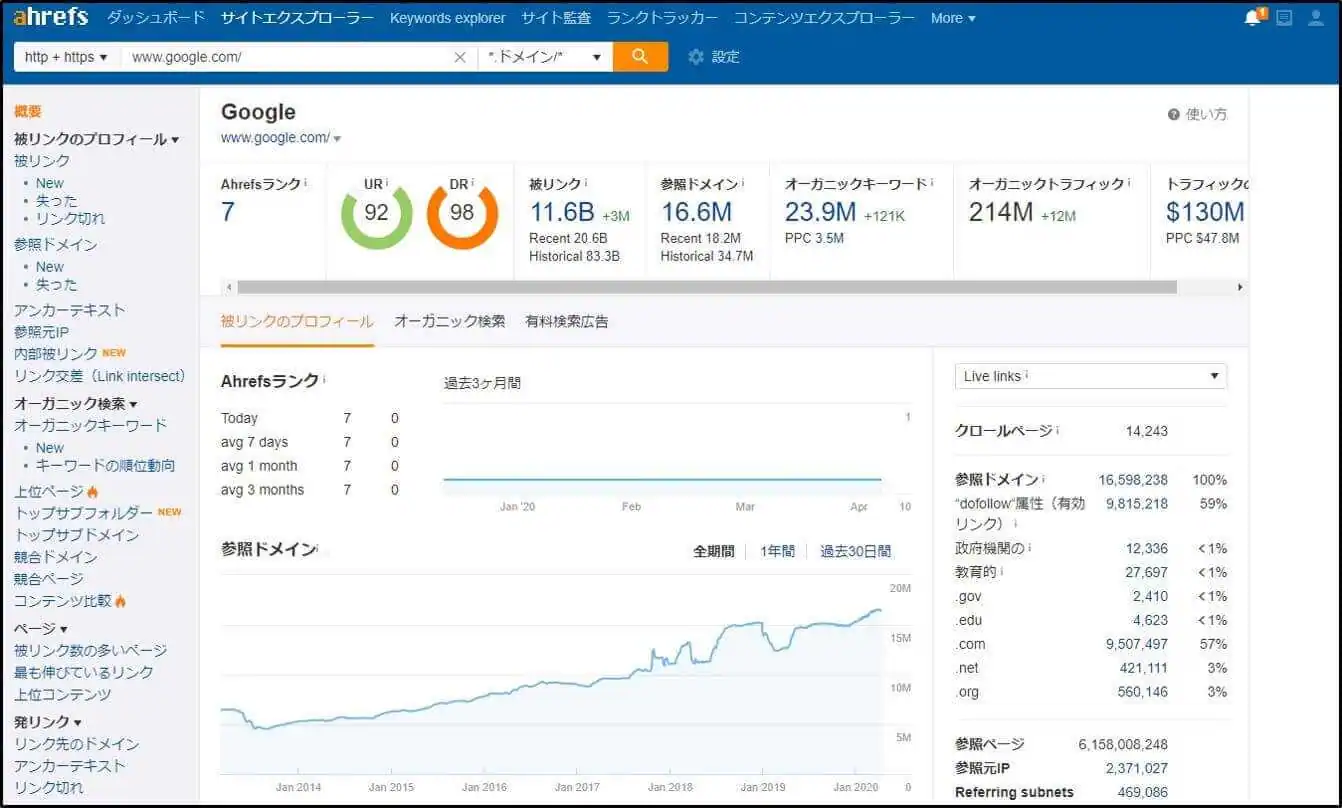The height and width of the screenshot is (808, 1342).
Task: Click the 23.9M organic keywords value
Action: pyautogui.click(x=820, y=212)
